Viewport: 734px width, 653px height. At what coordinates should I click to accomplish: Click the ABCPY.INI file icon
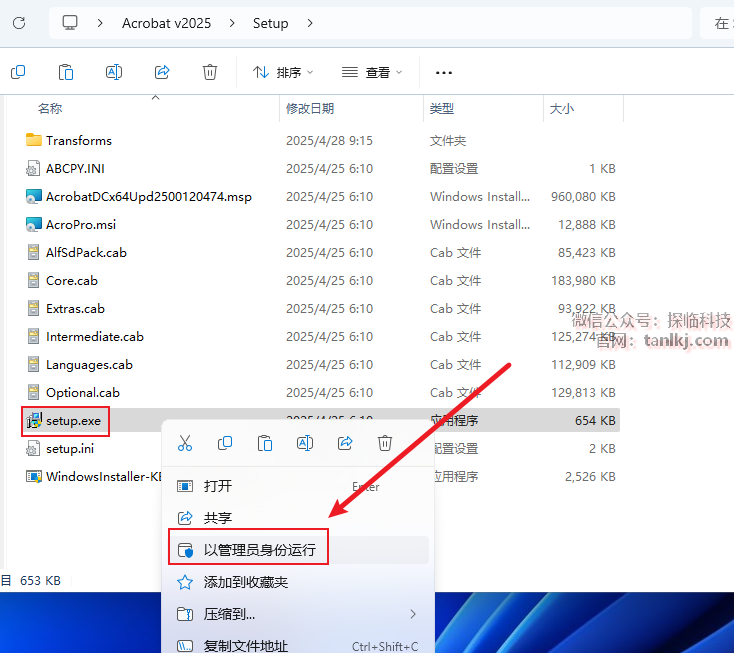click(x=32, y=168)
